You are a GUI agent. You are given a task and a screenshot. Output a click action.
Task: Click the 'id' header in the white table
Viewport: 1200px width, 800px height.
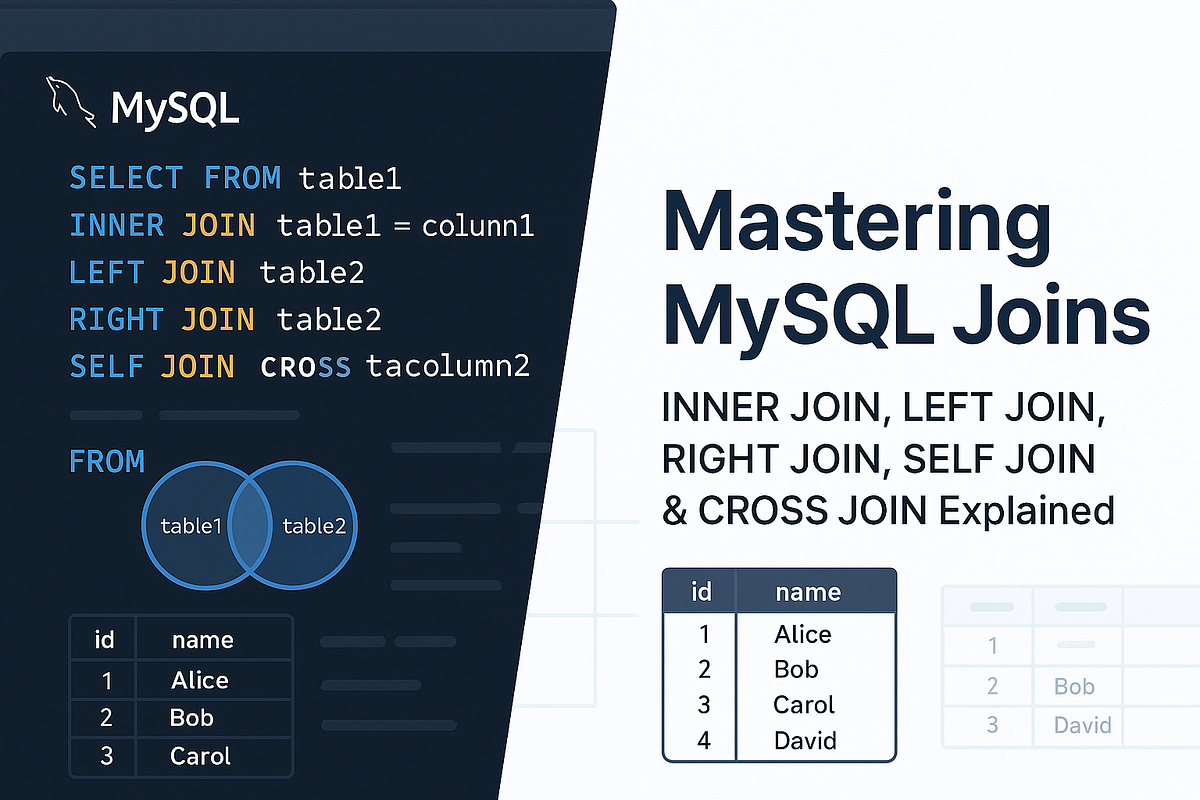tap(702, 592)
